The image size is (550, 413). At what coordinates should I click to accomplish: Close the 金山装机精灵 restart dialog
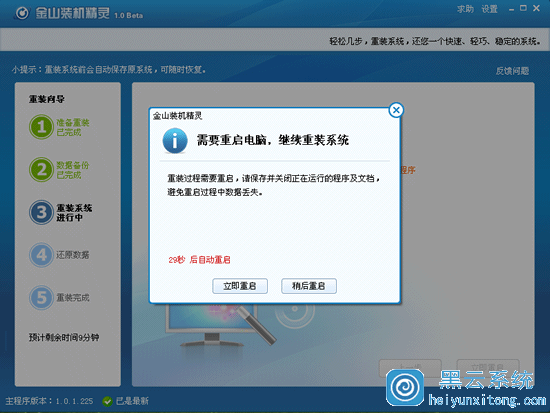[x=396, y=110]
